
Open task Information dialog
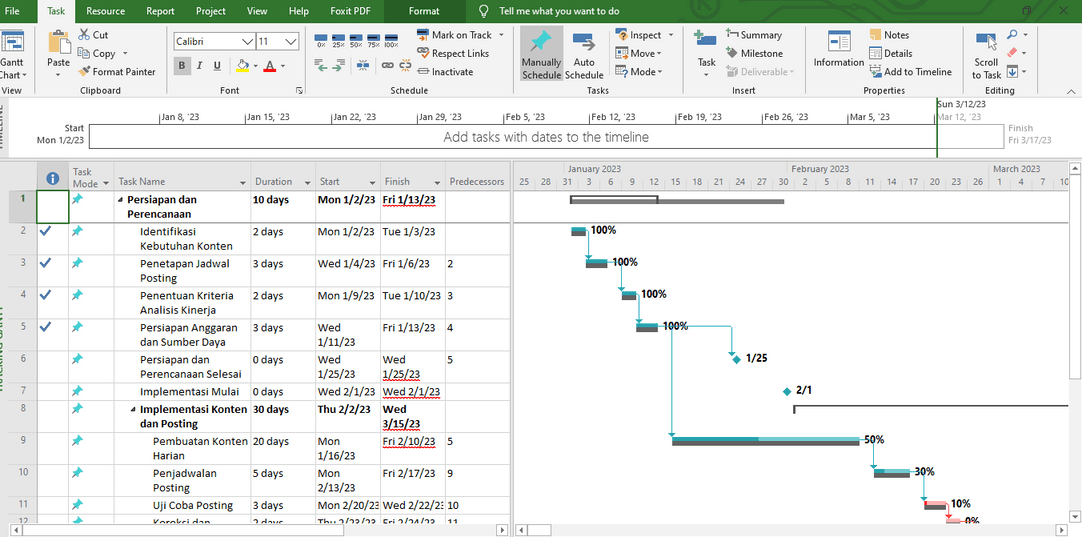pyautogui.click(x=838, y=50)
